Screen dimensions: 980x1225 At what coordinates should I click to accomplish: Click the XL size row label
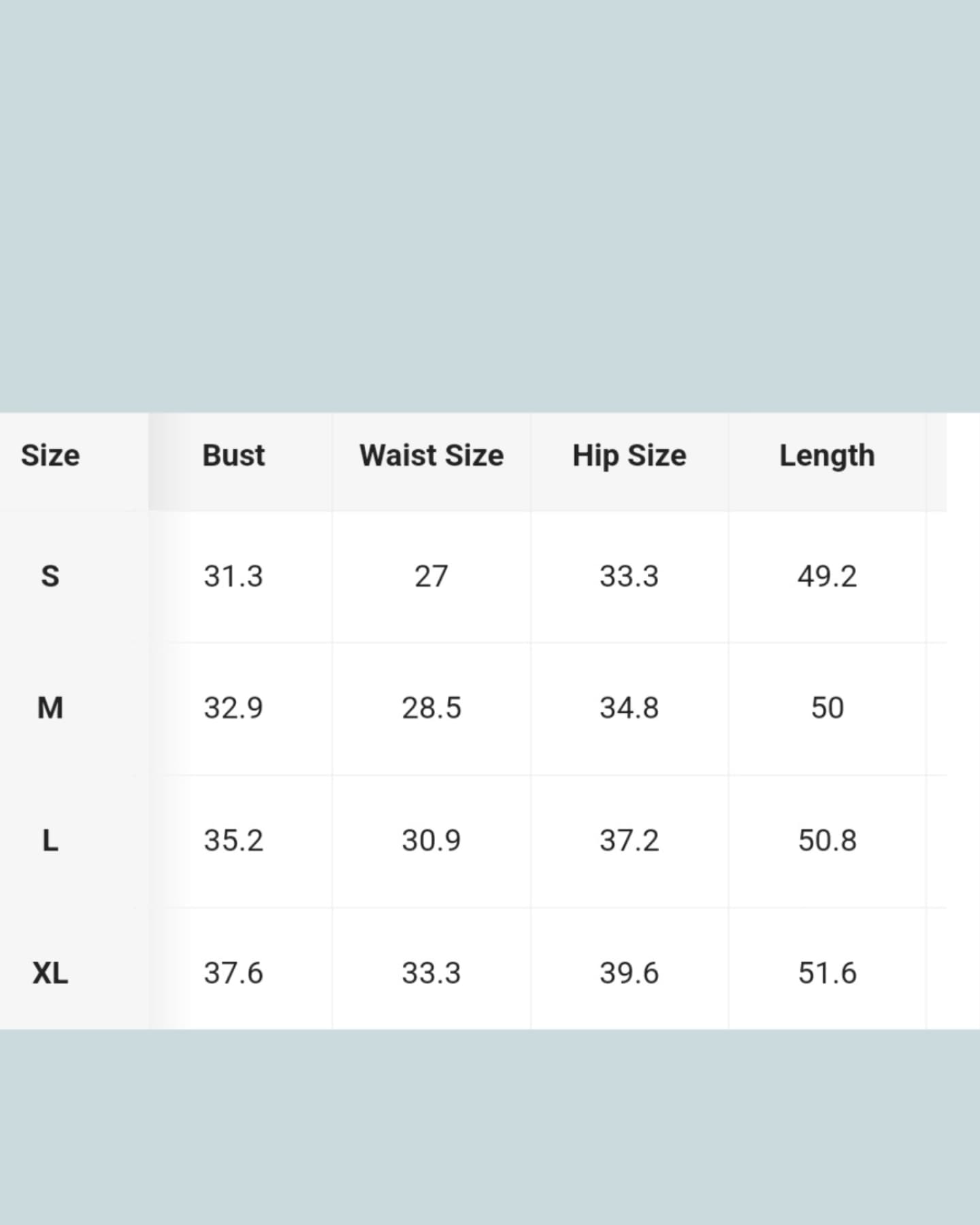[50, 973]
